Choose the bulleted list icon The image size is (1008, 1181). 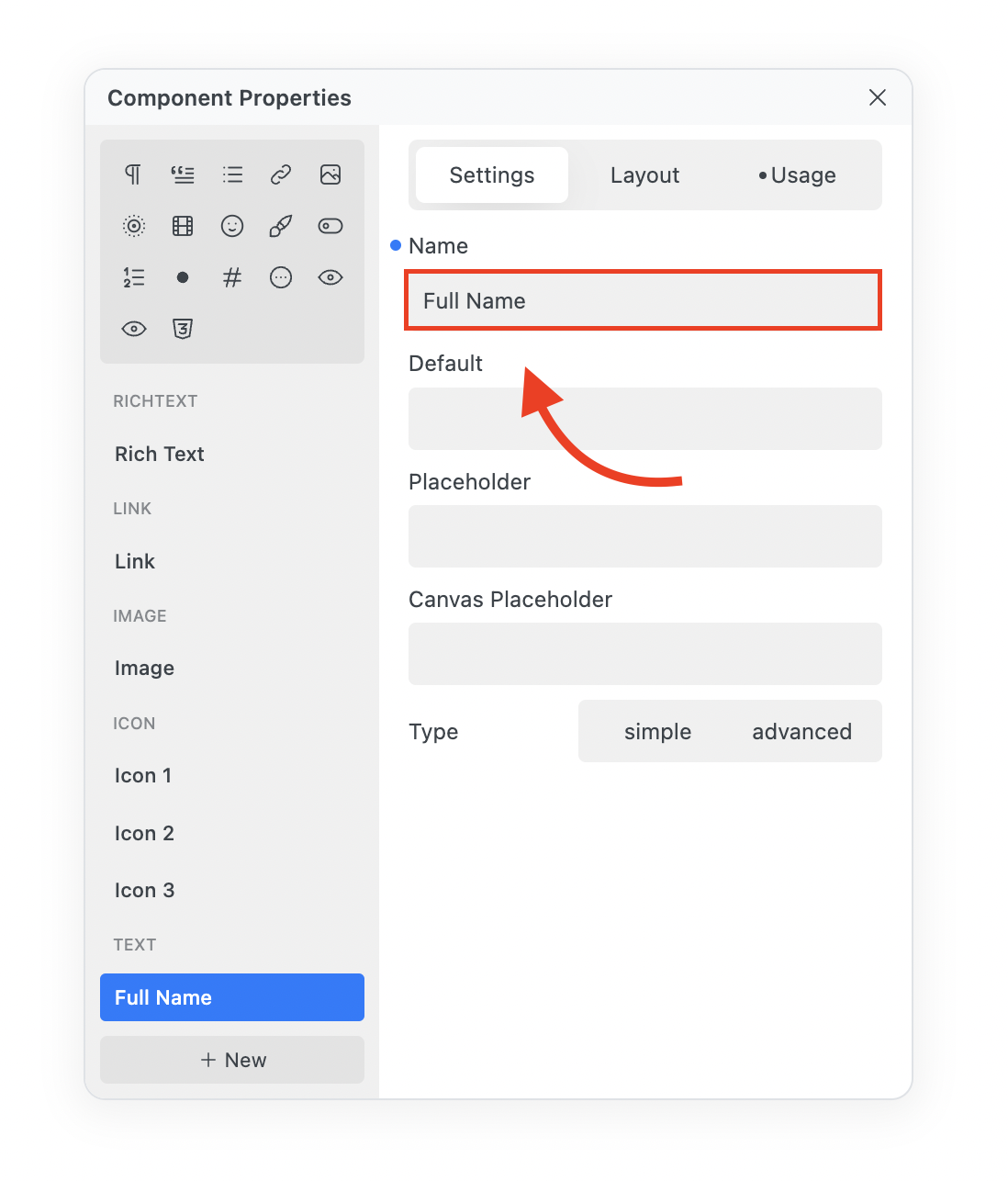232,174
